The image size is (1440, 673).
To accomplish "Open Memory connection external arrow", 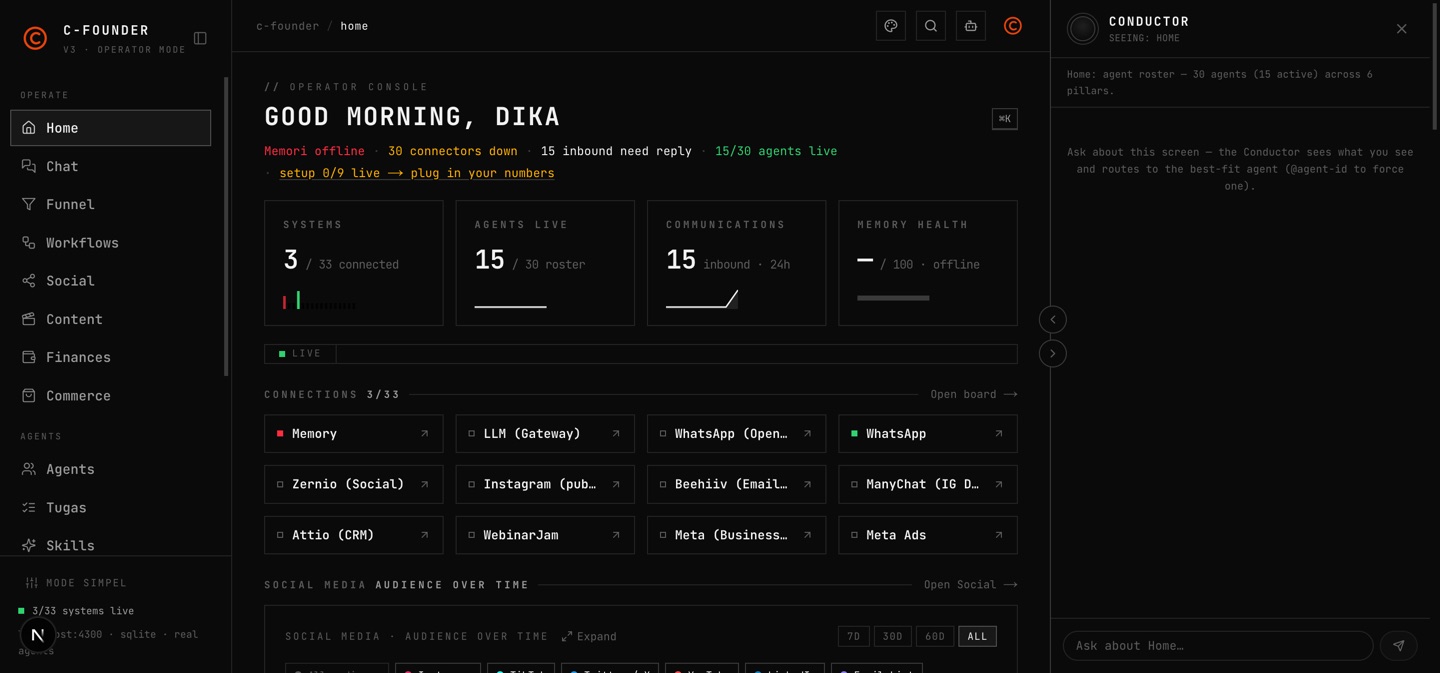I will click(x=425, y=434).
